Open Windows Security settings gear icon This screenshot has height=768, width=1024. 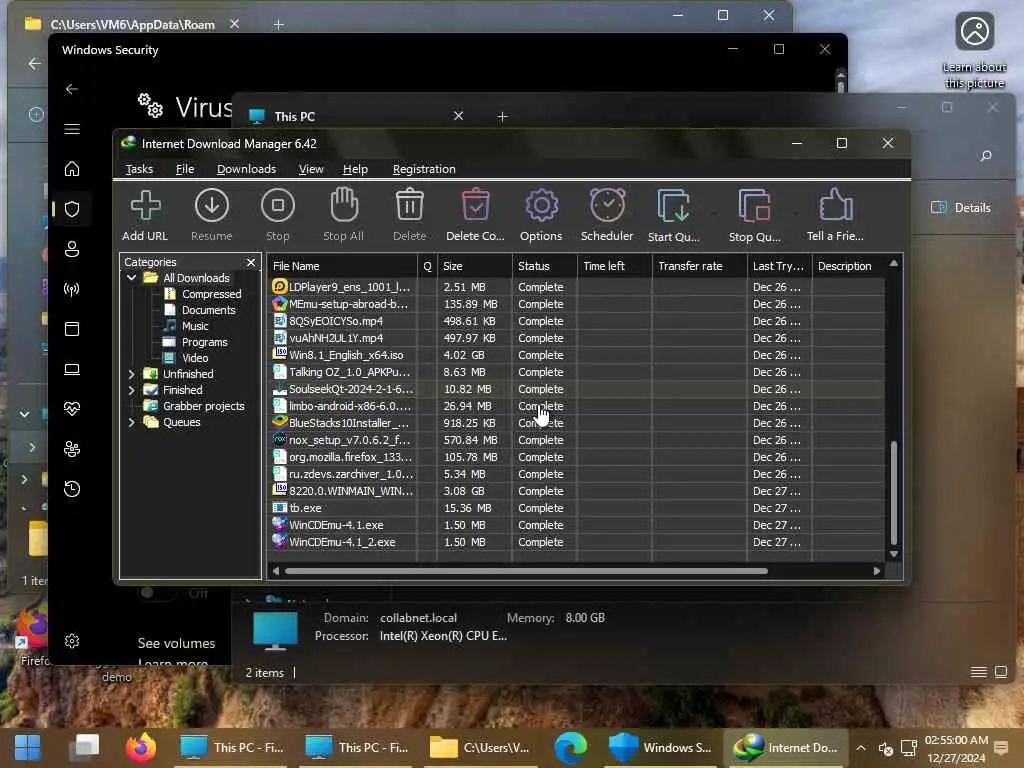[x=72, y=641]
